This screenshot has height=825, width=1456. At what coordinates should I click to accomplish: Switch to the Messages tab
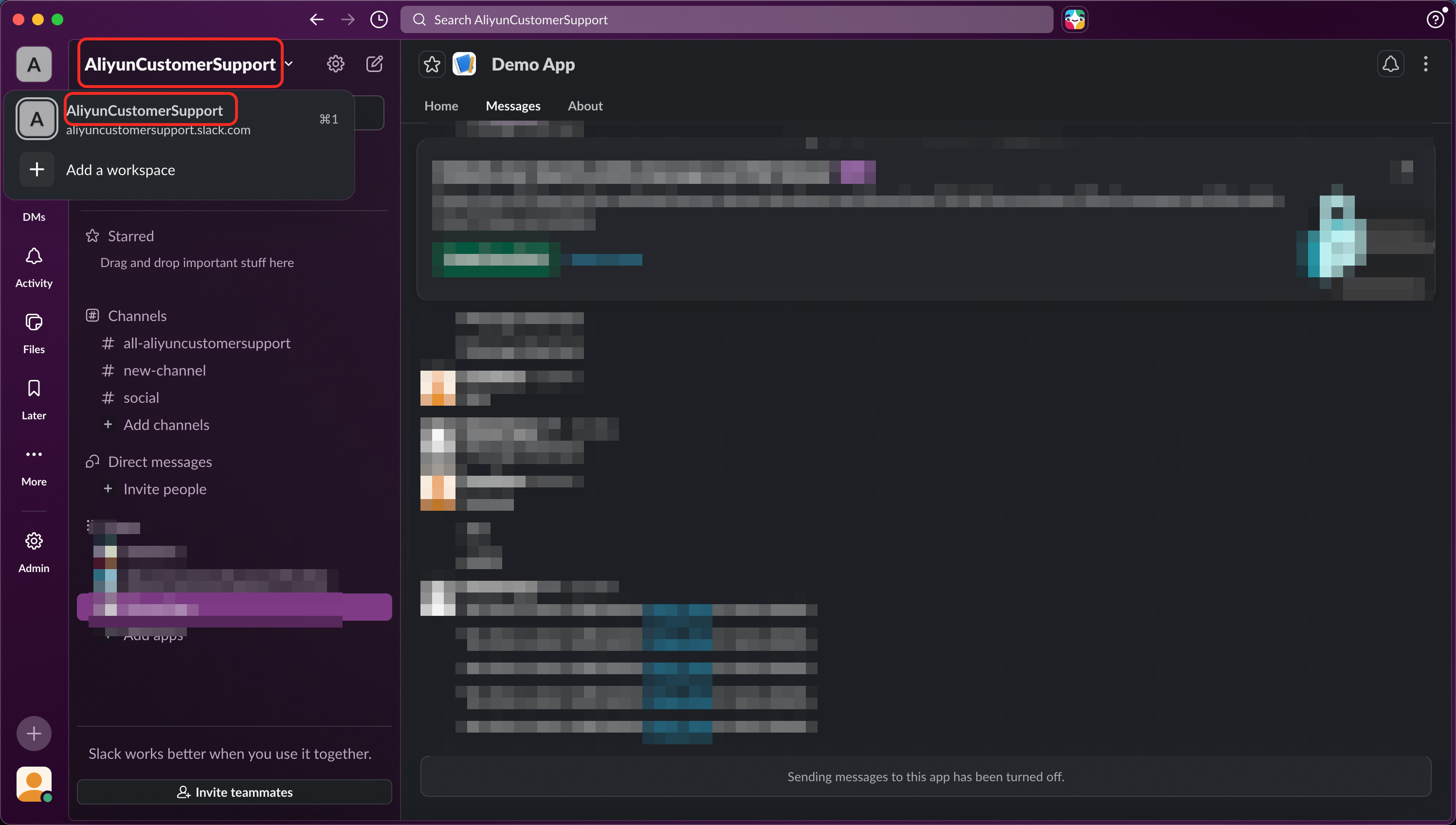click(x=513, y=106)
